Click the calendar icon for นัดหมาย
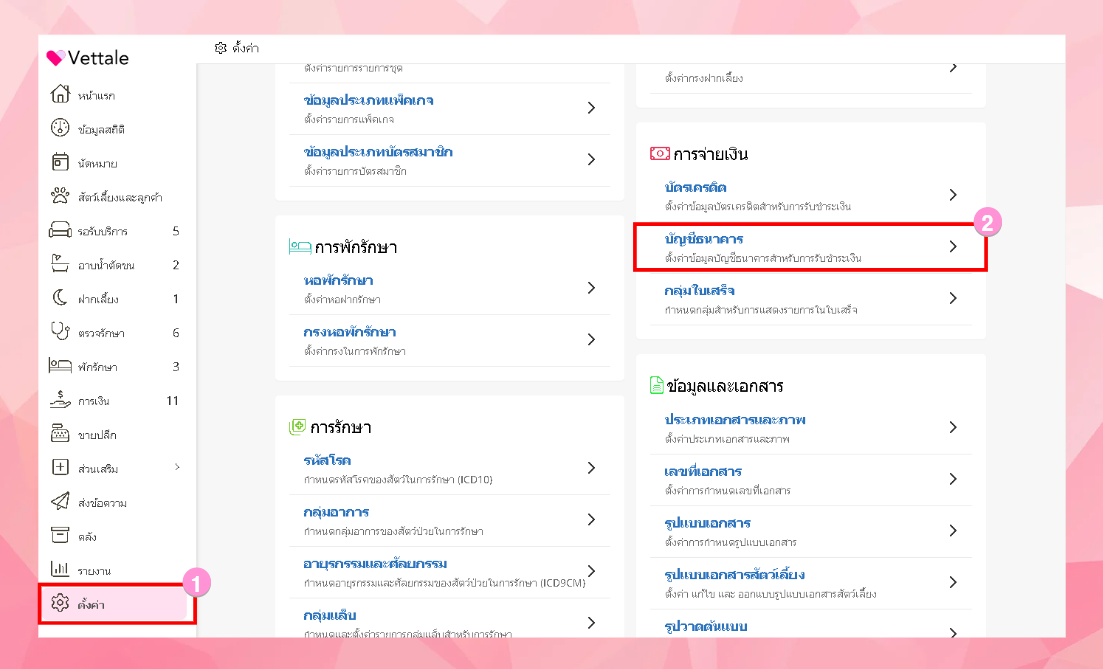 [x=60, y=163]
